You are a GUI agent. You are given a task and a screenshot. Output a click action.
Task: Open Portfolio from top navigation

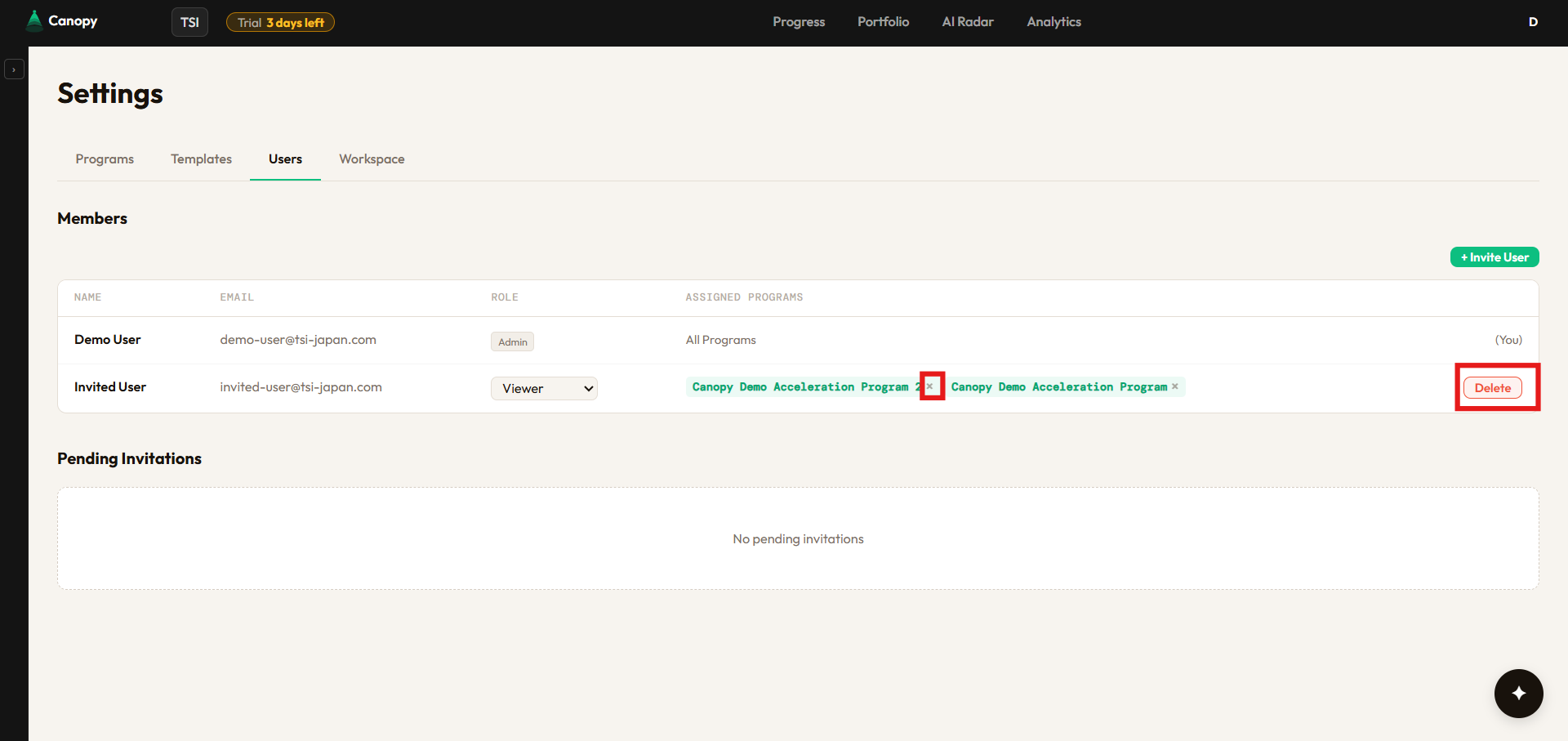click(883, 22)
